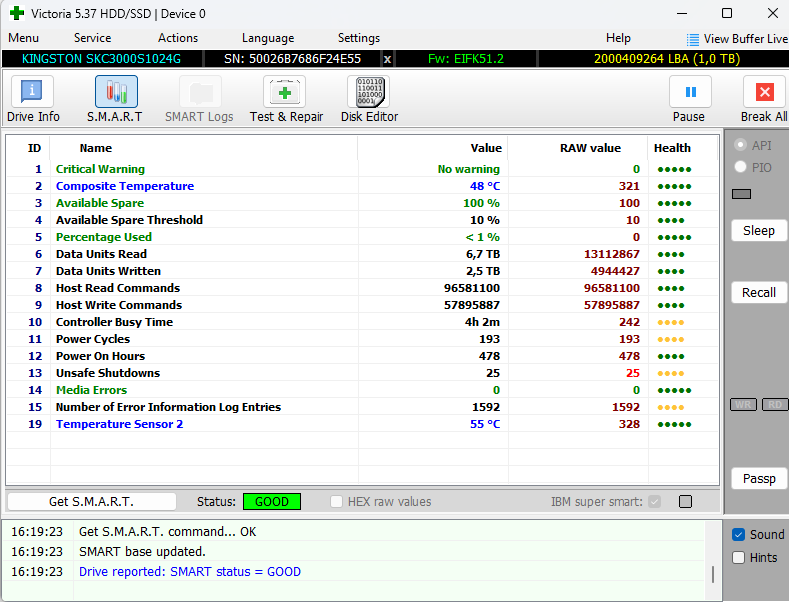
Task: Open the Language menu
Action: [268, 38]
